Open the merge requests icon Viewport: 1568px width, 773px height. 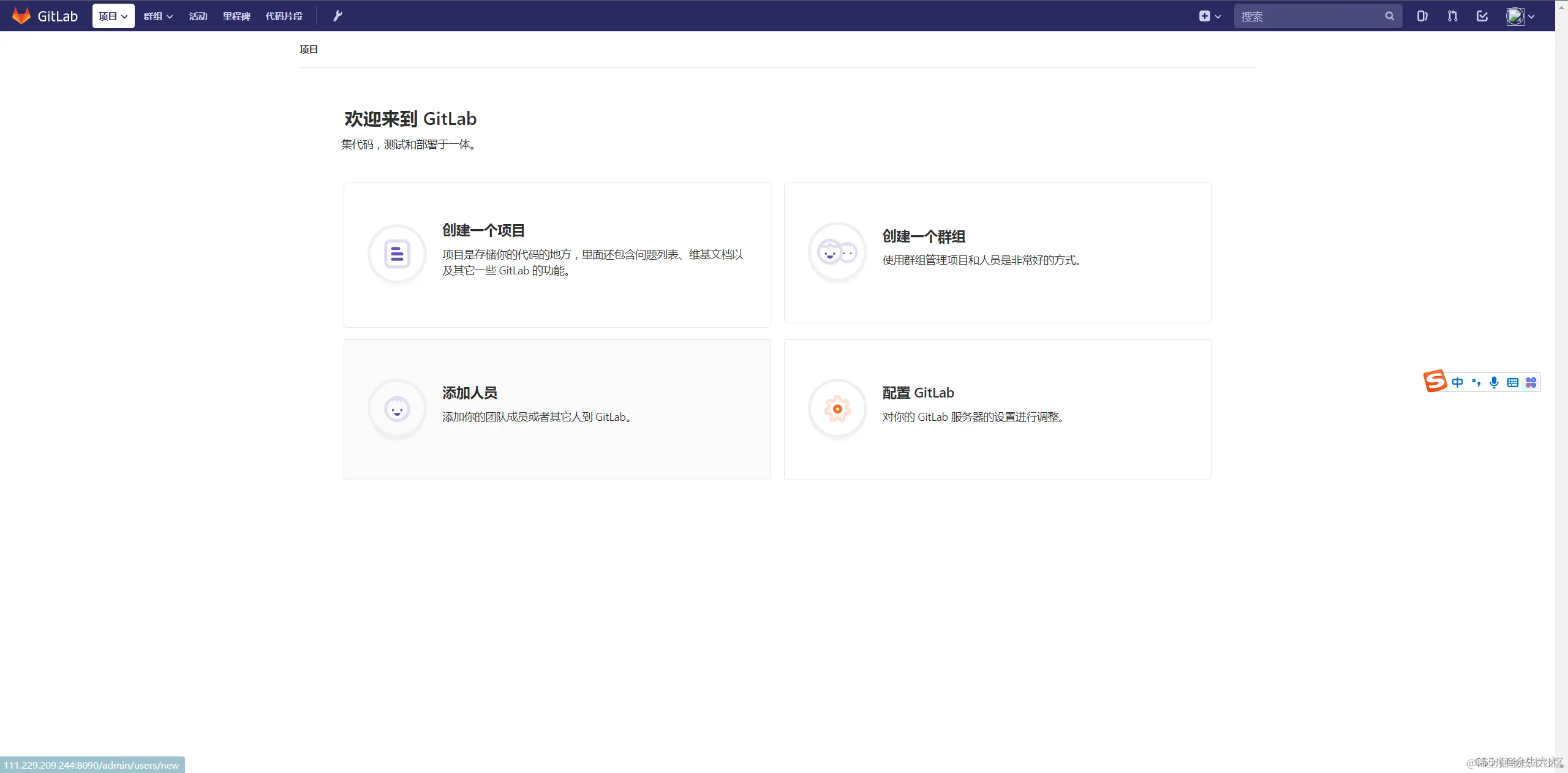pos(1452,16)
